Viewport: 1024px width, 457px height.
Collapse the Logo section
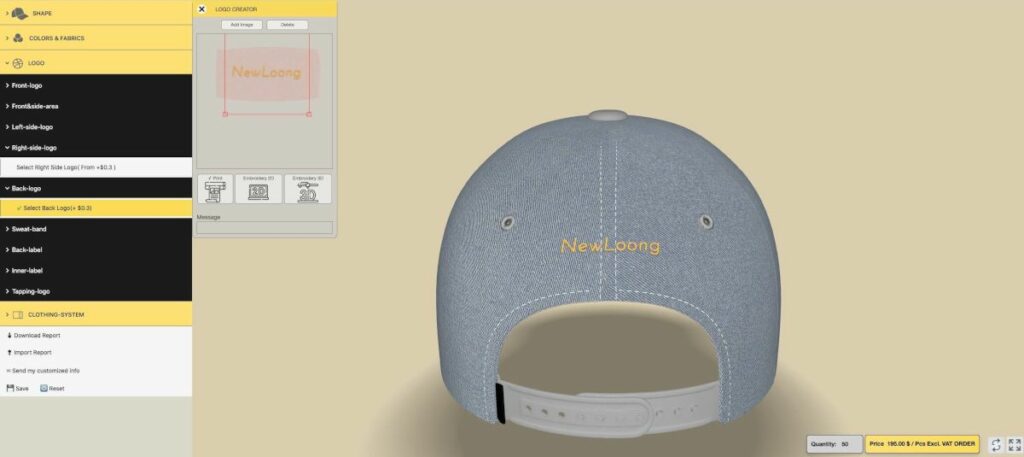[x=96, y=63]
